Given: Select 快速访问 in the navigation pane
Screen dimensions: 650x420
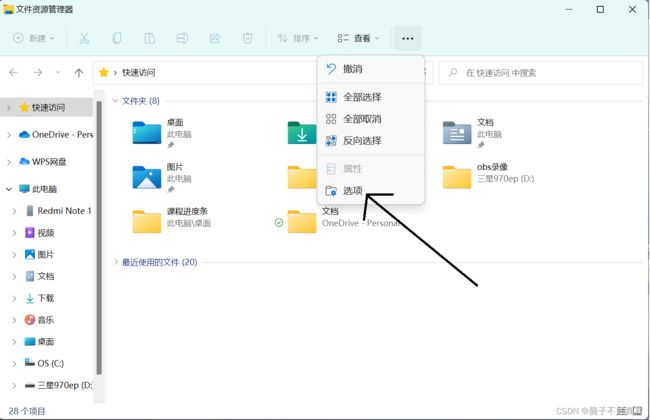Looking at the screenshot, I should click(x=46, y=107).
